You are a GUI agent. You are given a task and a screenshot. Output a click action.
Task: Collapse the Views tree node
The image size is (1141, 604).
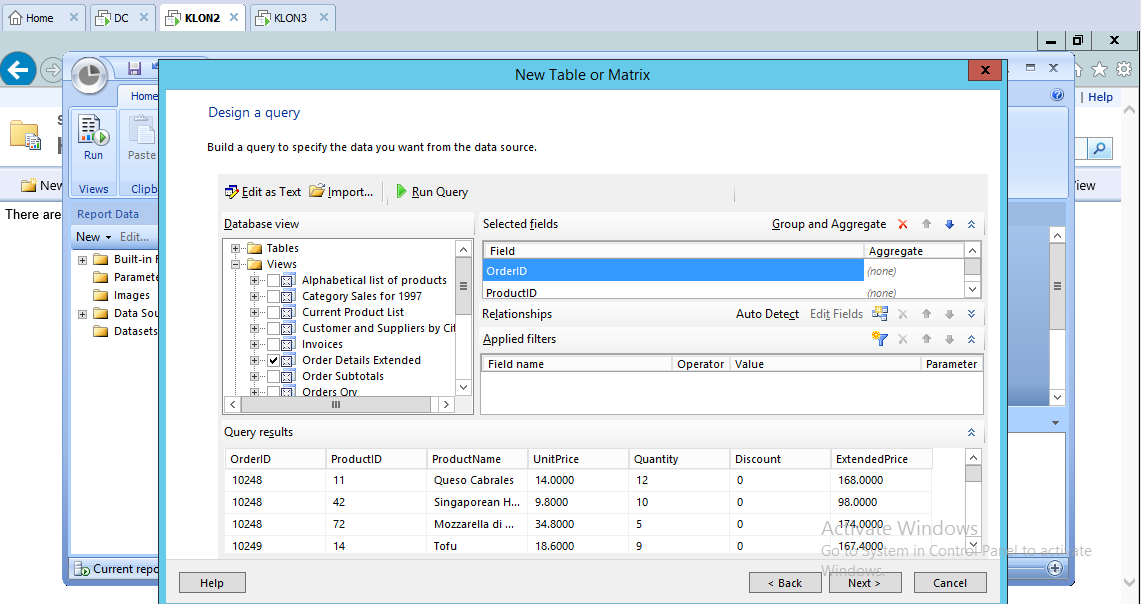point(236,264)
